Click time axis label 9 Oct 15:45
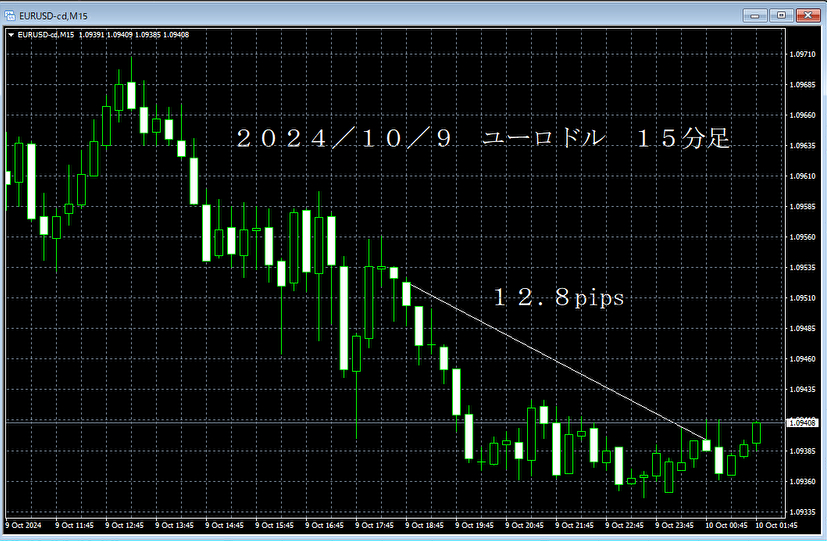Image resolution: width=827 pixels, height=541 pixels. pyautogui.click(x=274, y=526)
